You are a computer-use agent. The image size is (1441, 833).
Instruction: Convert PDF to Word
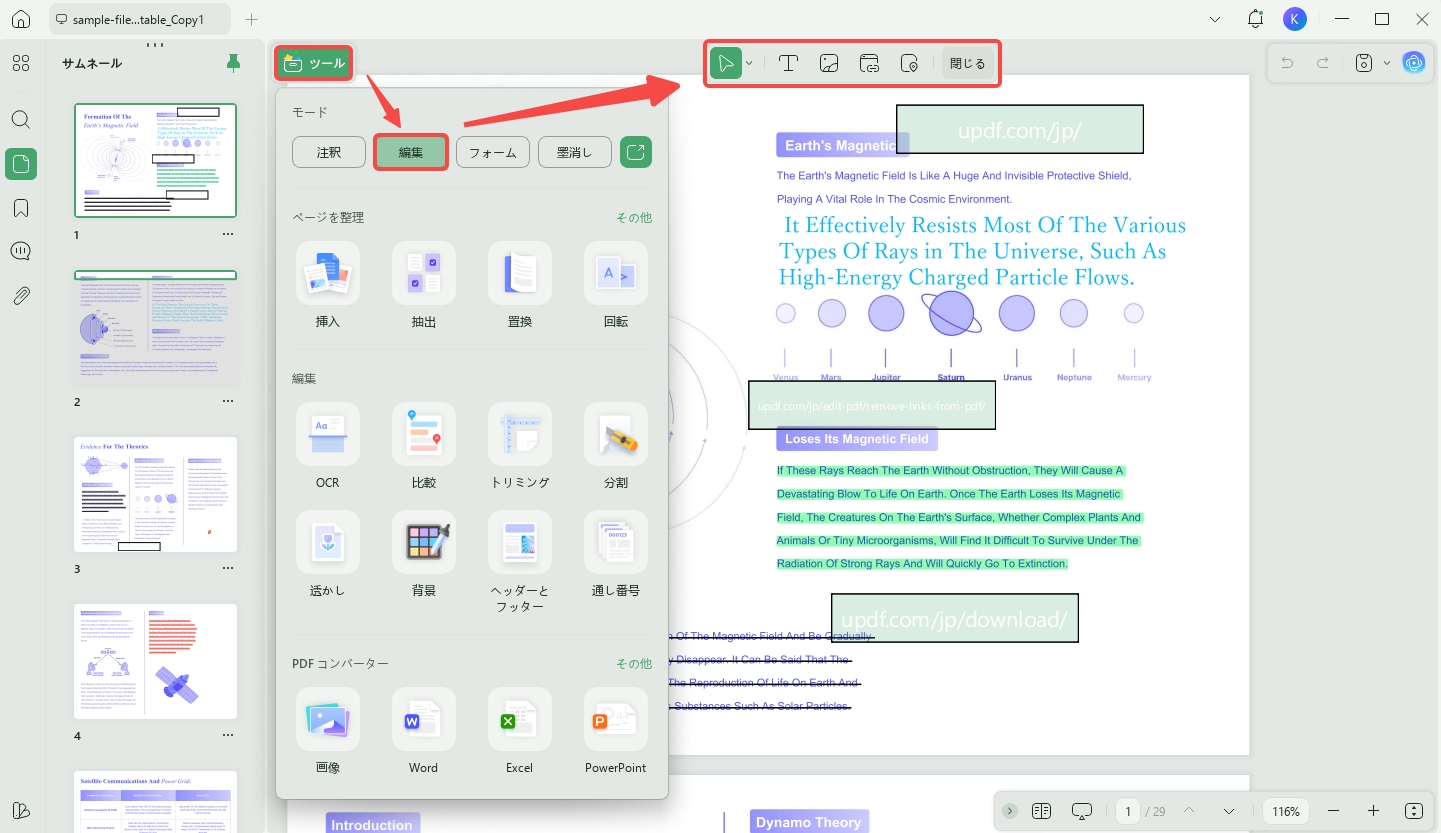(x=424, y=731)
